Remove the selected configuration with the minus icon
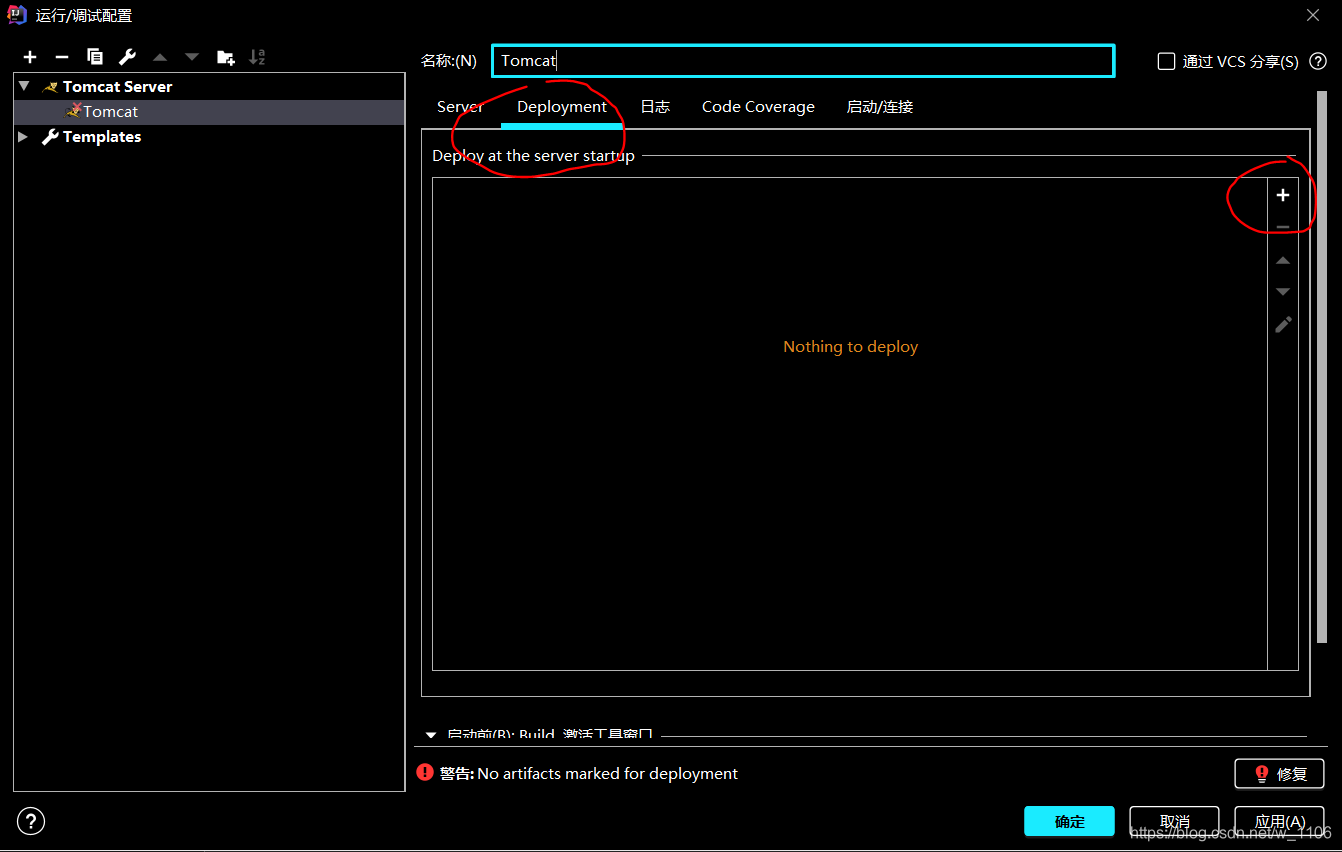 (x=62, y=57)
